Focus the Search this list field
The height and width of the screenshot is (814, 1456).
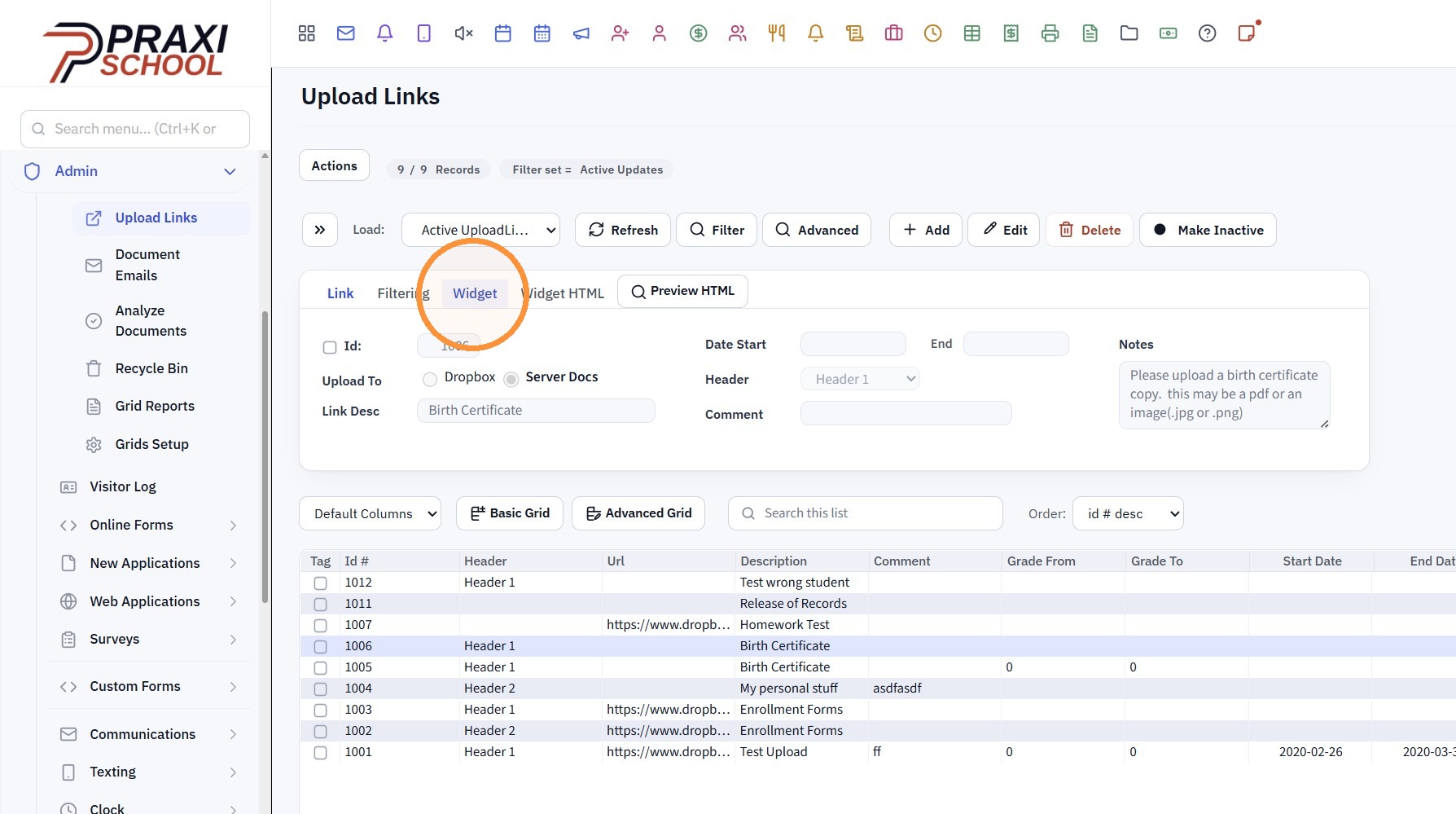pos(866,513)
